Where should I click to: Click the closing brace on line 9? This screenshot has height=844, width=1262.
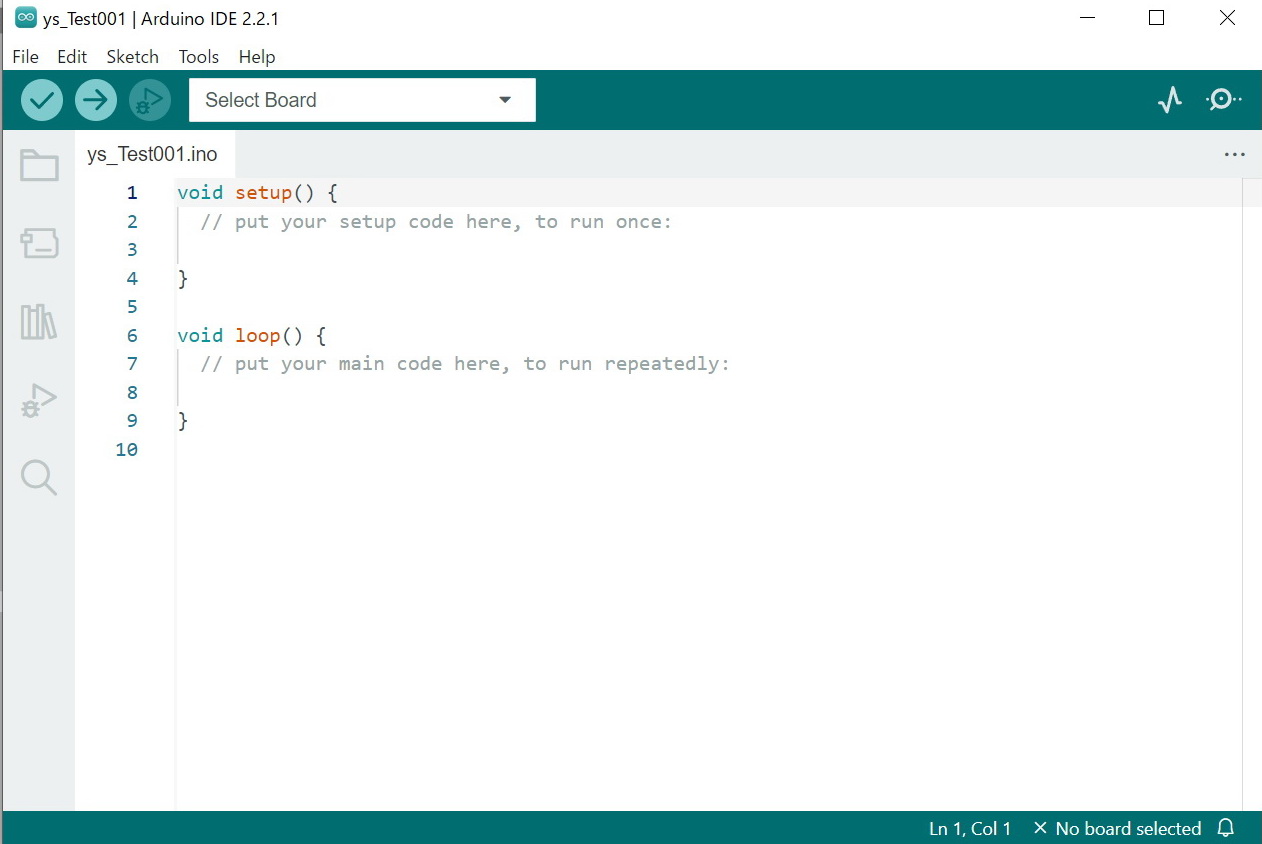click(183, 420)
